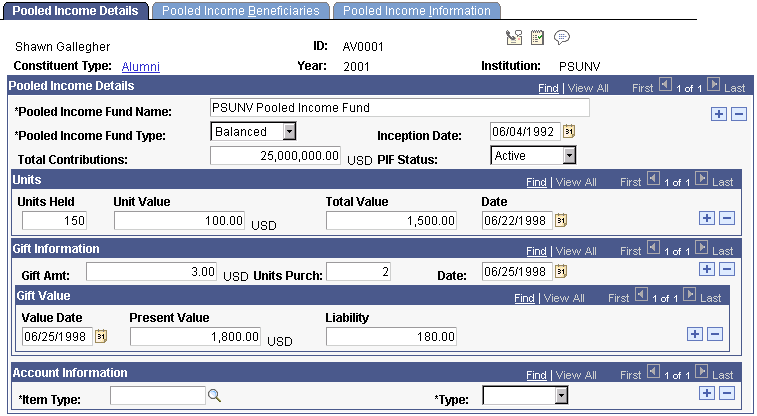Open the Account Information Type dropdown
This screenshot has width=757, height=416.
pyautogui.click(x=561, y=397)
